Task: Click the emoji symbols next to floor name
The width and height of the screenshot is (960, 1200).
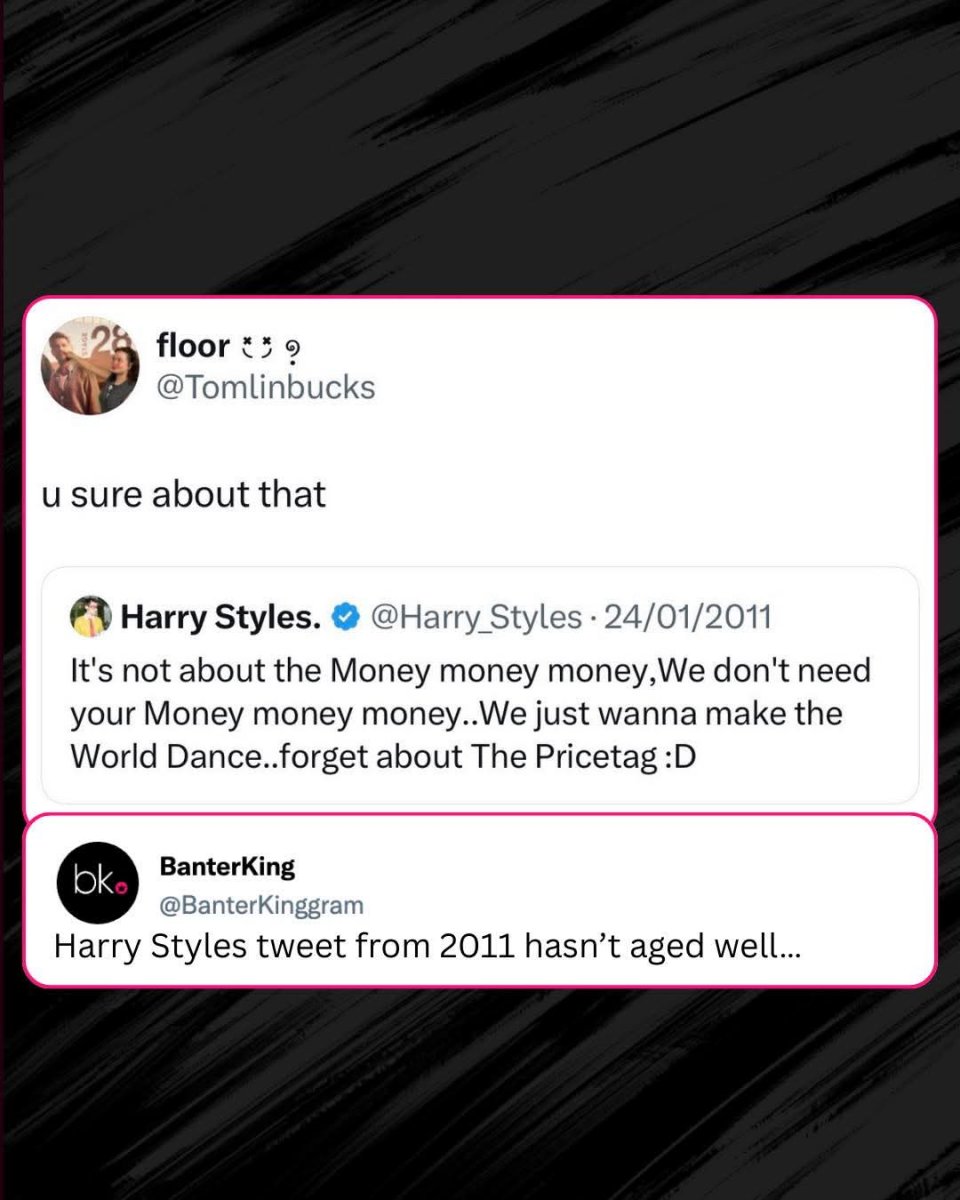Action: coord(272,348)
